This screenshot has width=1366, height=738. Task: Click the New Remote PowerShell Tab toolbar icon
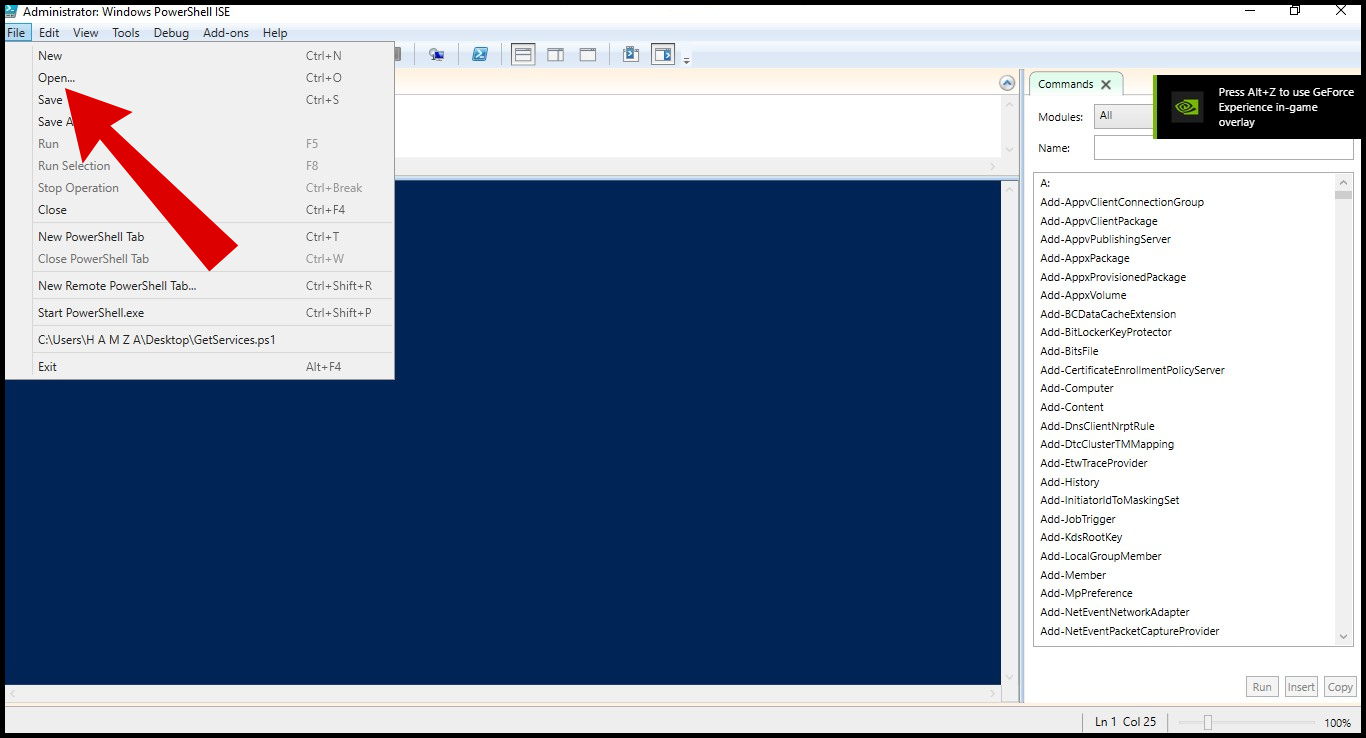[x=437, y=55]
